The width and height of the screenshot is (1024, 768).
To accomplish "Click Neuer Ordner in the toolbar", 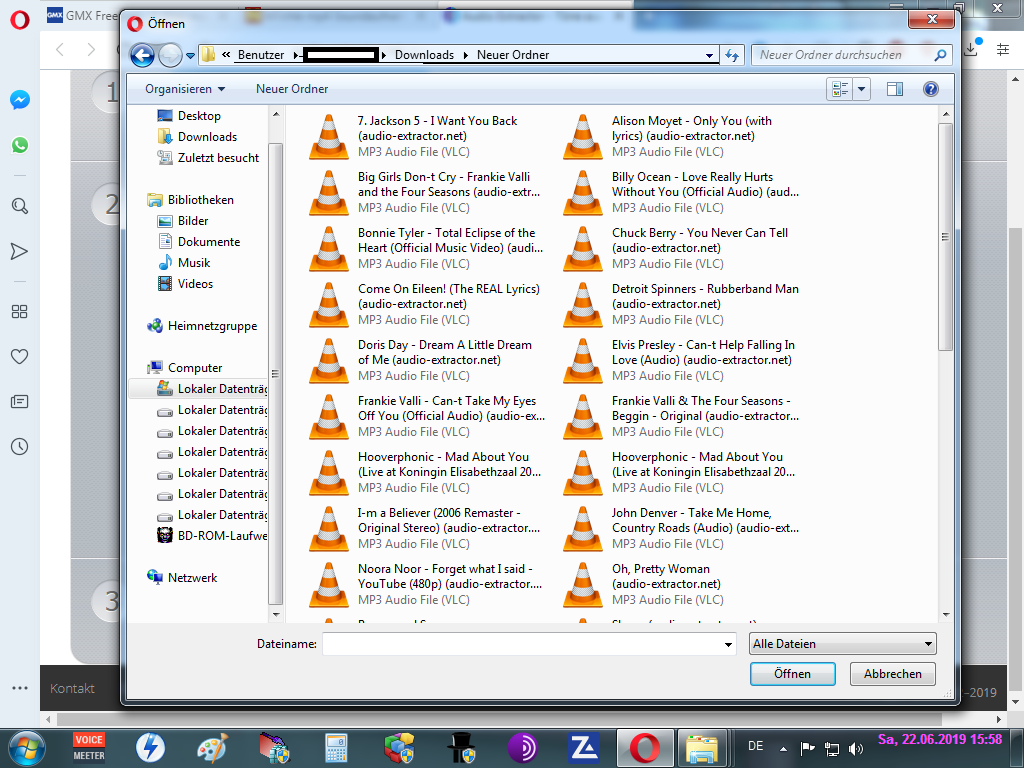I will (x=292, y=89).
